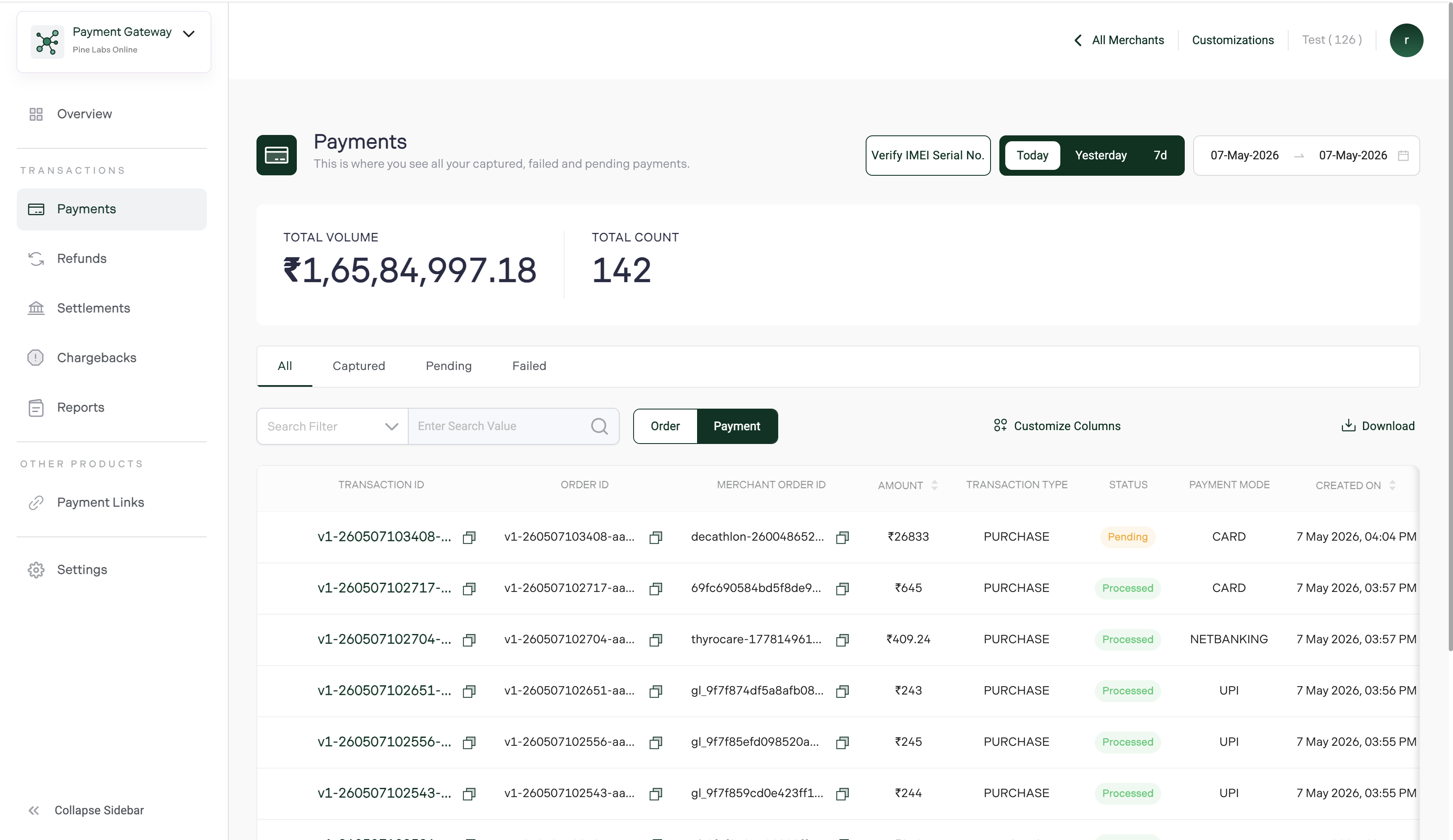Copy transaction ID v1-260507102704

[469, 640]
